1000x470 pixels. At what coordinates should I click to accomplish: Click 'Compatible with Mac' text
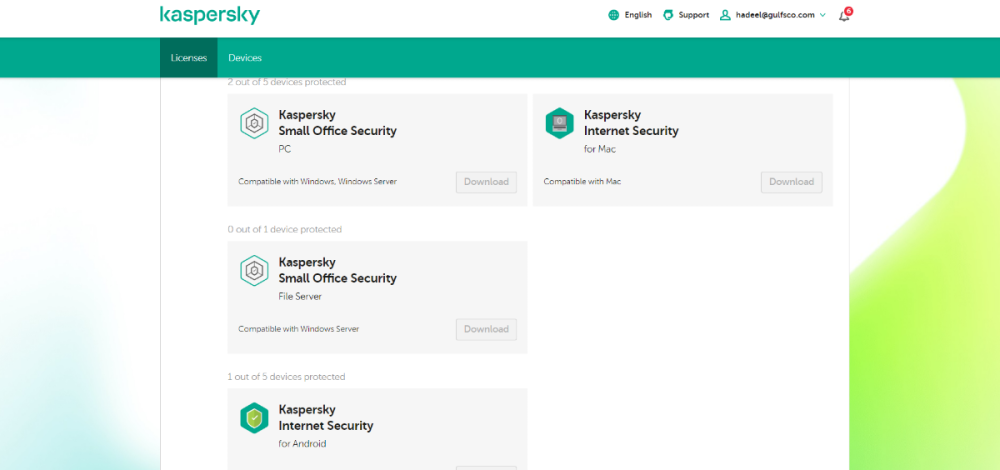coord(582,182)
